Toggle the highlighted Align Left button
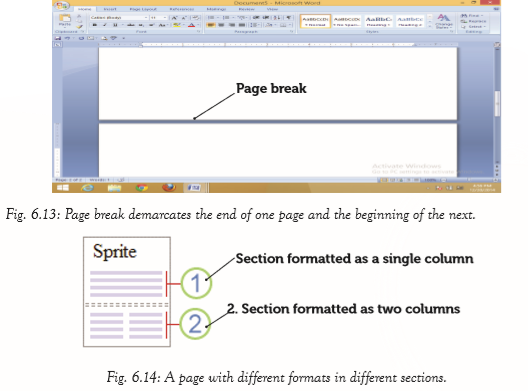 211,25
